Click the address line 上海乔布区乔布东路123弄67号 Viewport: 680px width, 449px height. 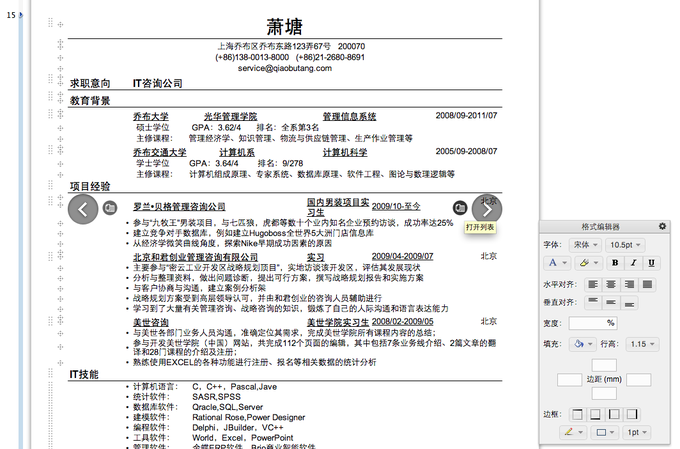(x=274, y=46)
